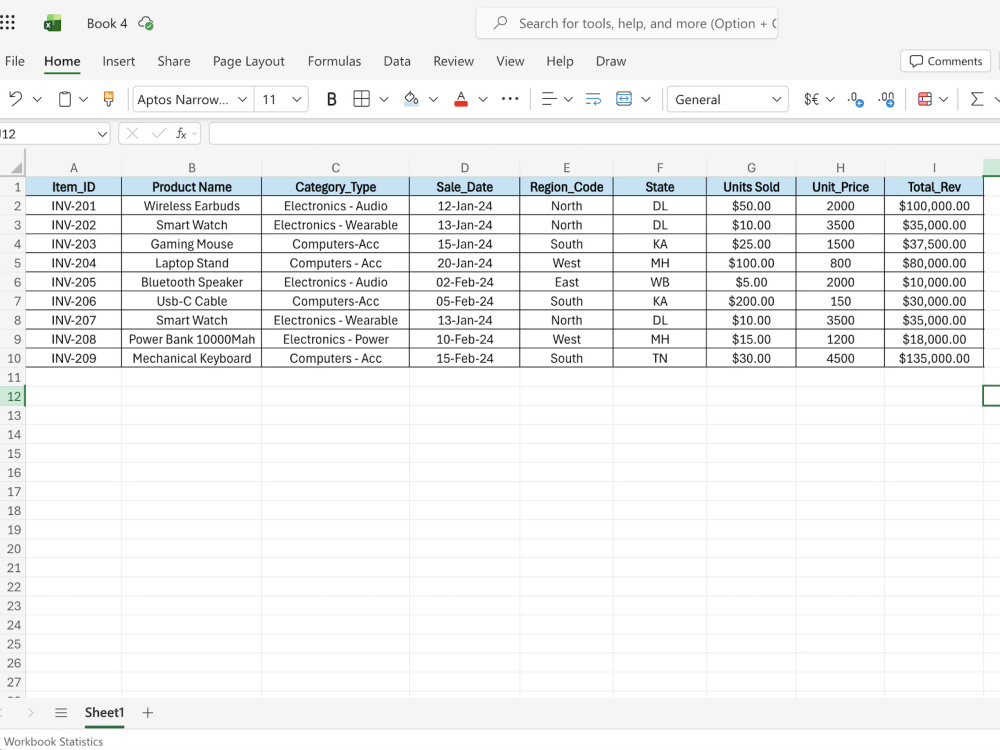1000x750 pixels.
Task: Select the Wireless Earbuds cell
Action: click(191, 206)
